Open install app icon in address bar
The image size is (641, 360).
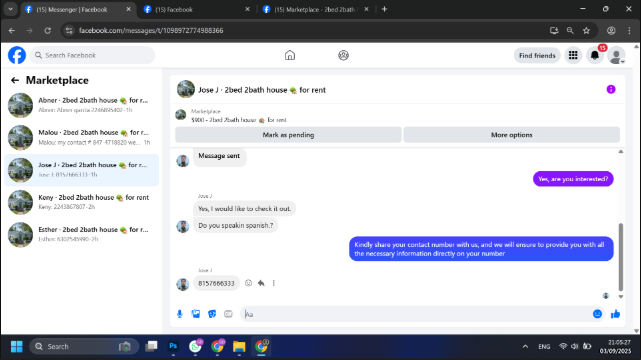pos(554,31)
